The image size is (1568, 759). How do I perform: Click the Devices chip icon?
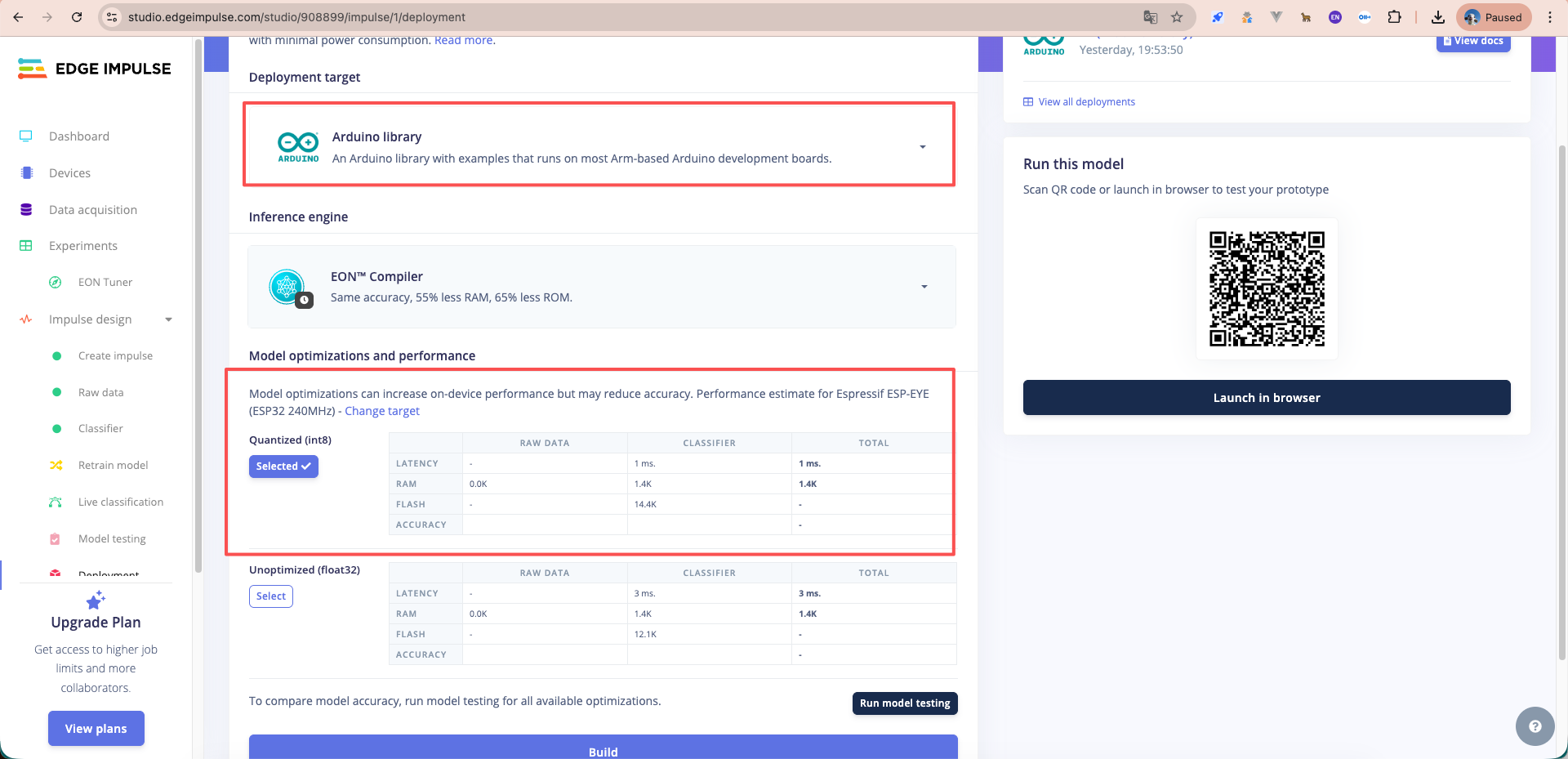(26, 173)
